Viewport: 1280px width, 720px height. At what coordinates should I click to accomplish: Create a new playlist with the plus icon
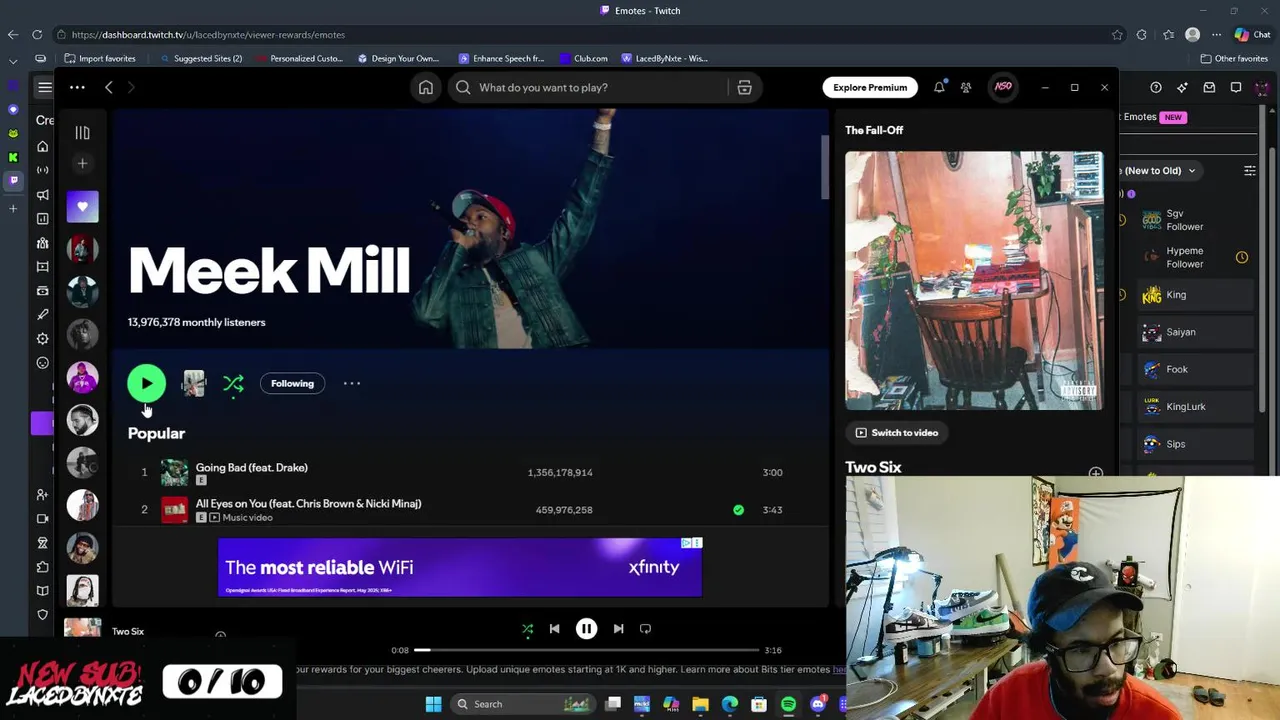(x=82, y=163)
